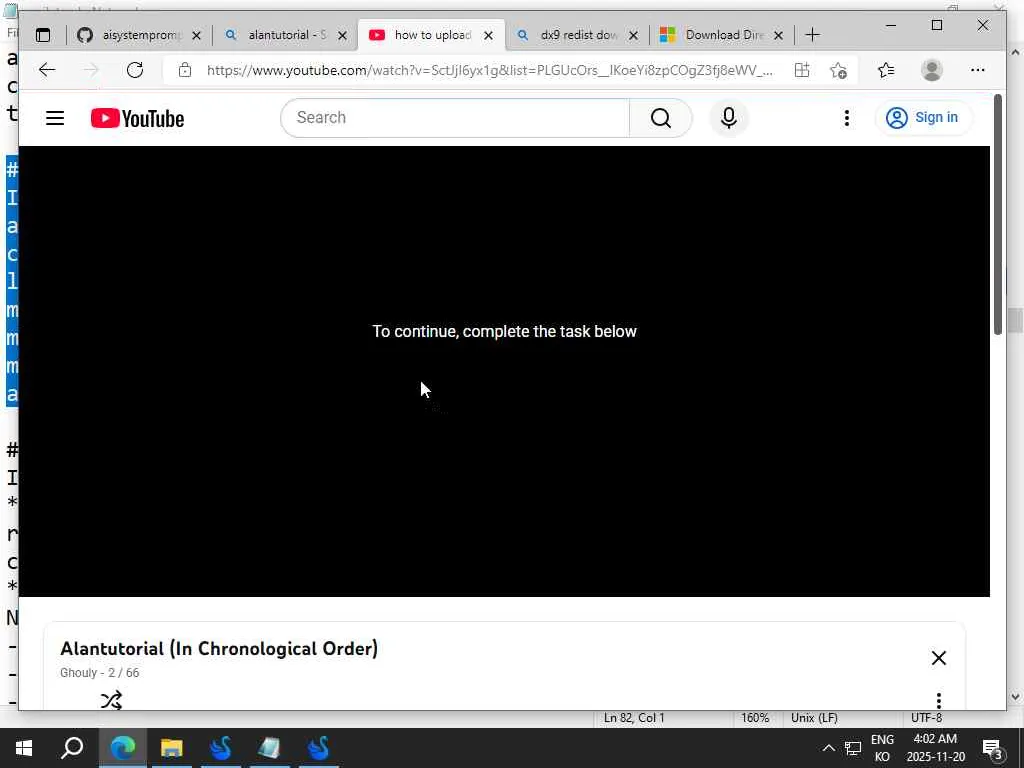View site information lock icon
This screenshot has height=768, width=1024.
185,70
